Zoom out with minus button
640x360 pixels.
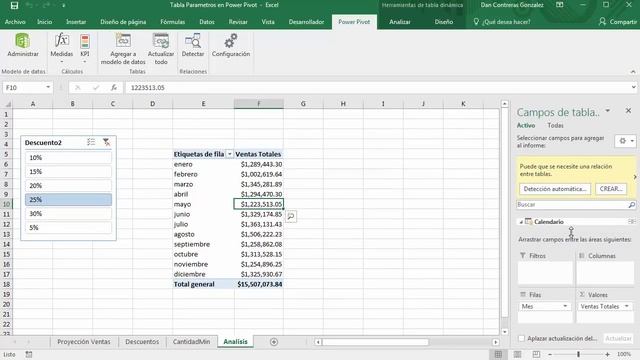550,354
